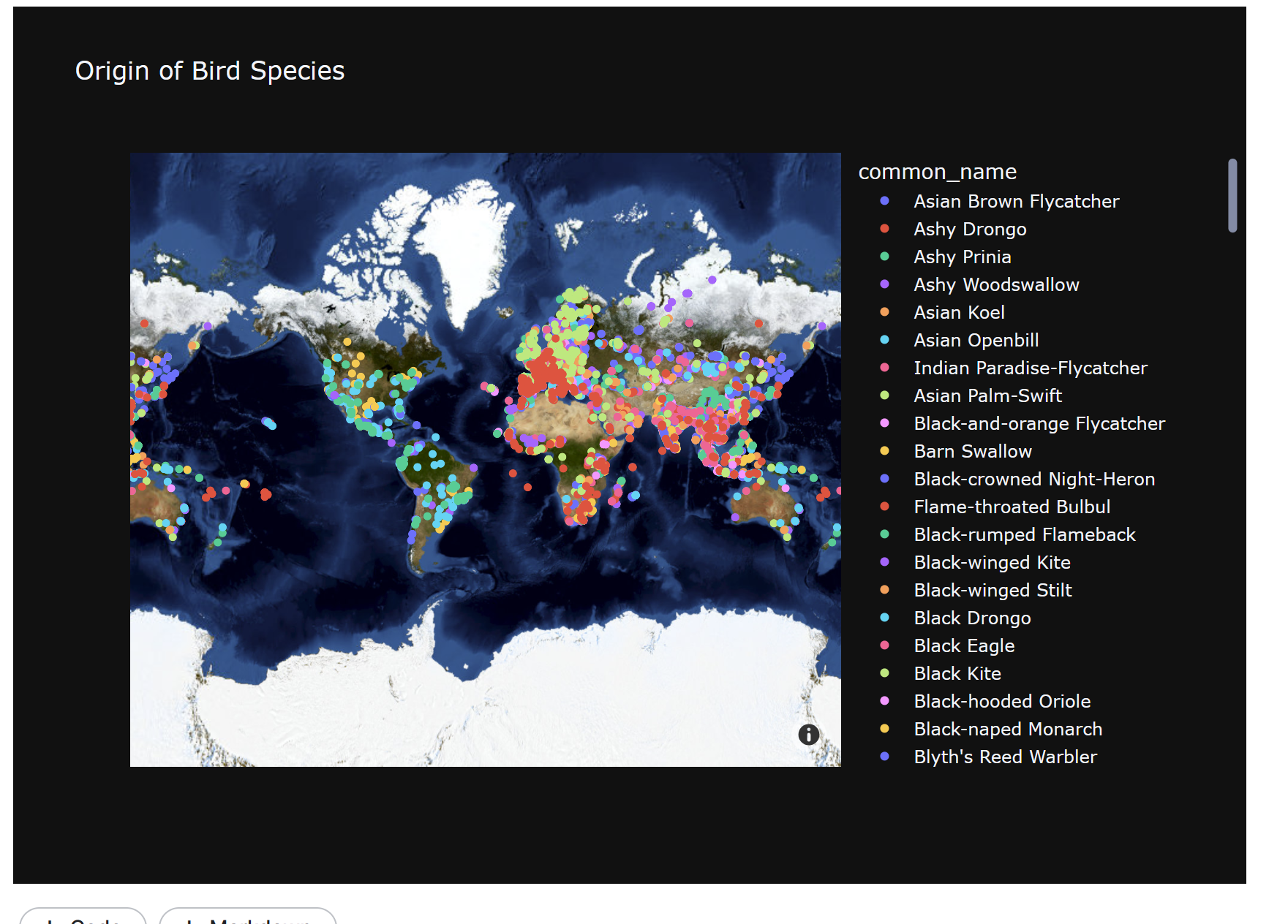Click Barn Swallow legend label

pos(973,451)
